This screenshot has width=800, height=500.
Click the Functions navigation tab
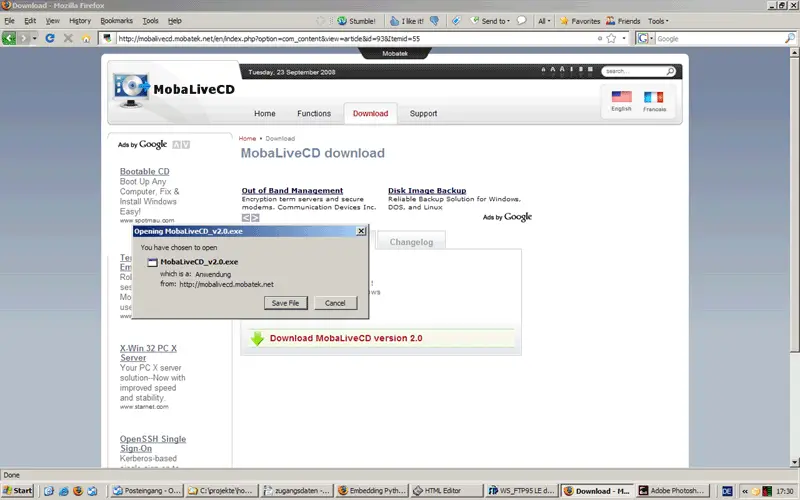click(314, 113)
